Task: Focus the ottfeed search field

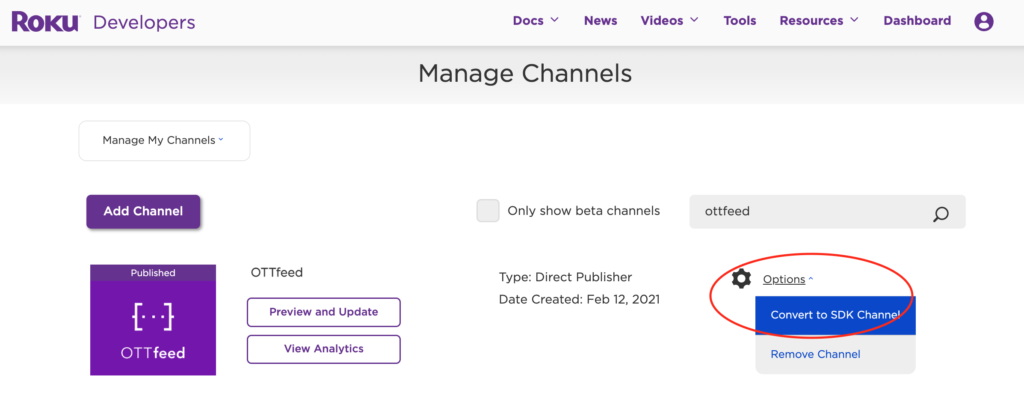Action: tap(827, 212)
